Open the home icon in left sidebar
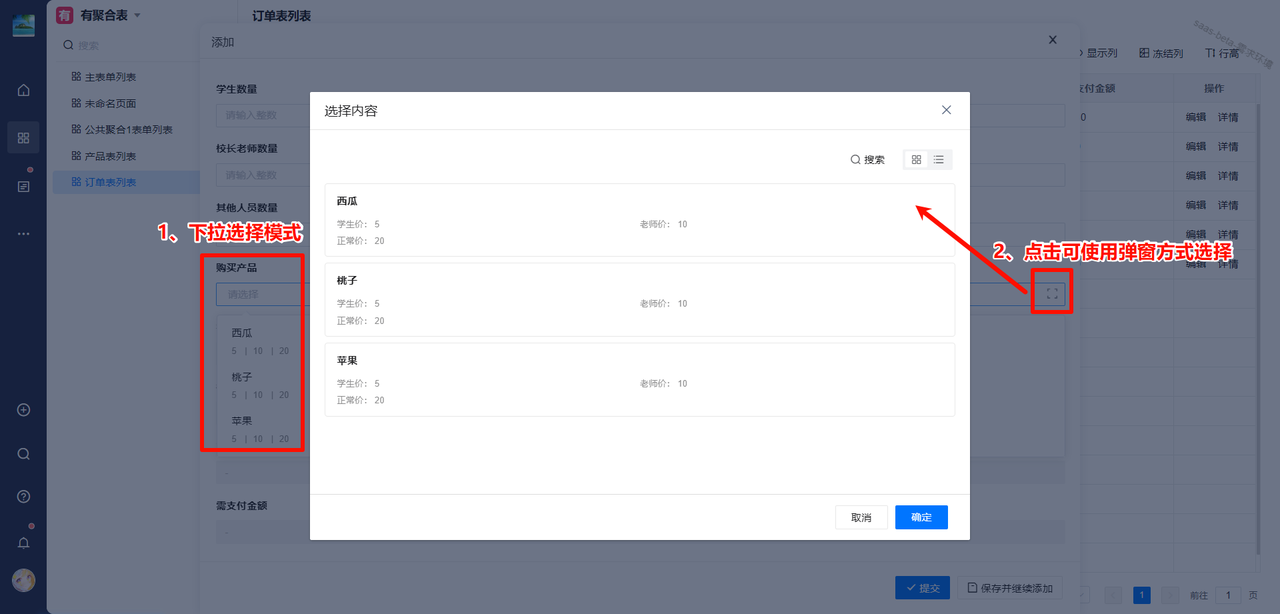 23,91
